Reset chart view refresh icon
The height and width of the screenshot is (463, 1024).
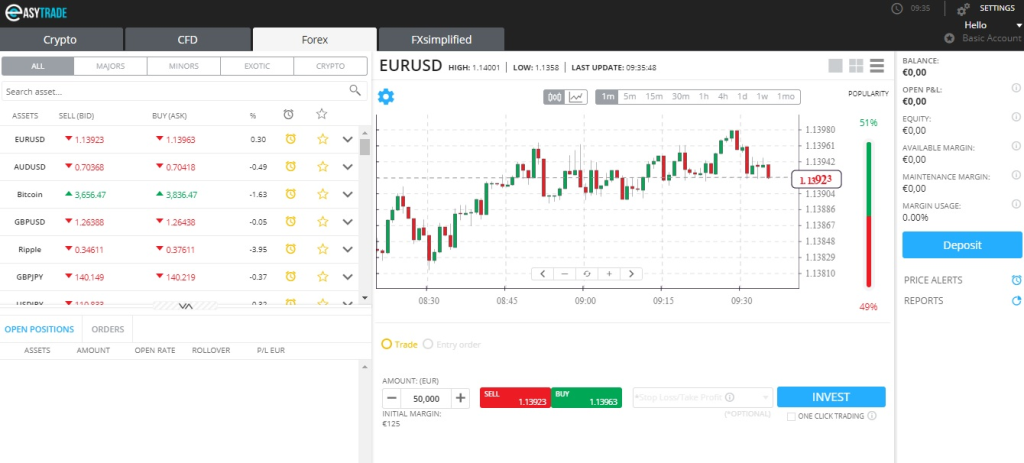pyautogui.click(x=586, y=274)
